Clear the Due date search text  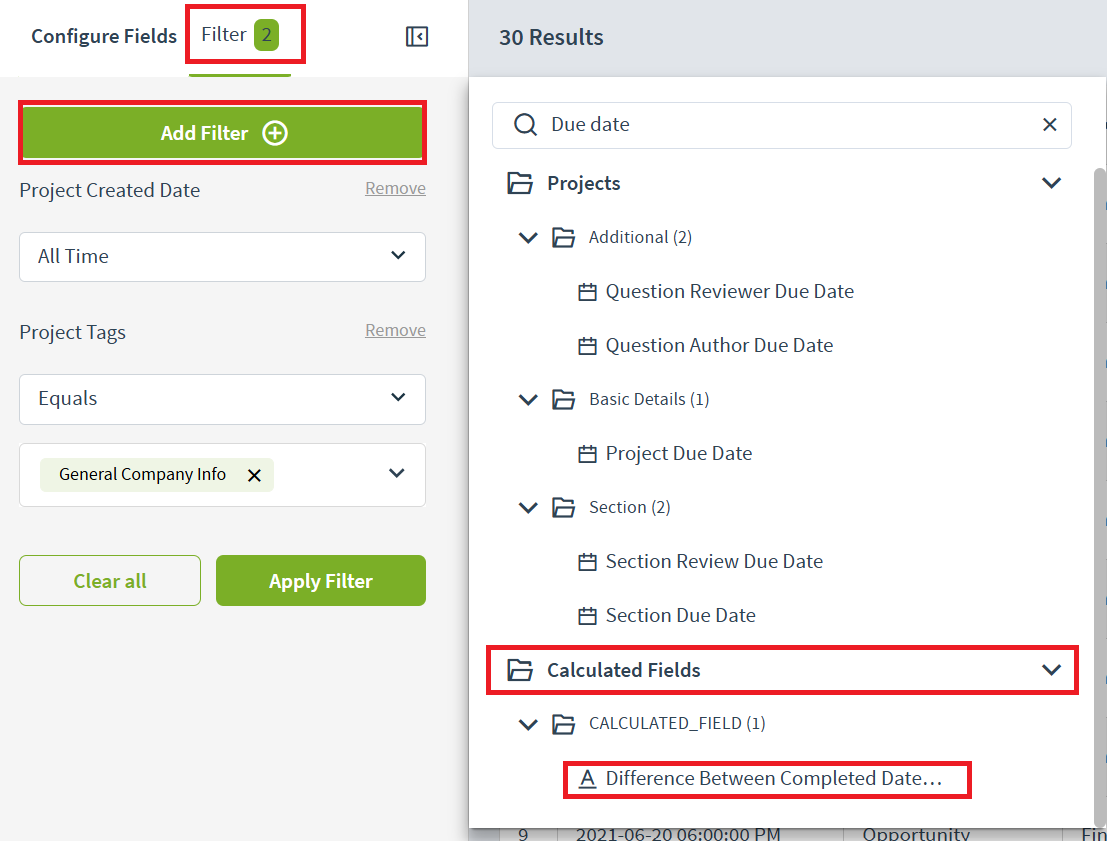tap(1049, 125)
